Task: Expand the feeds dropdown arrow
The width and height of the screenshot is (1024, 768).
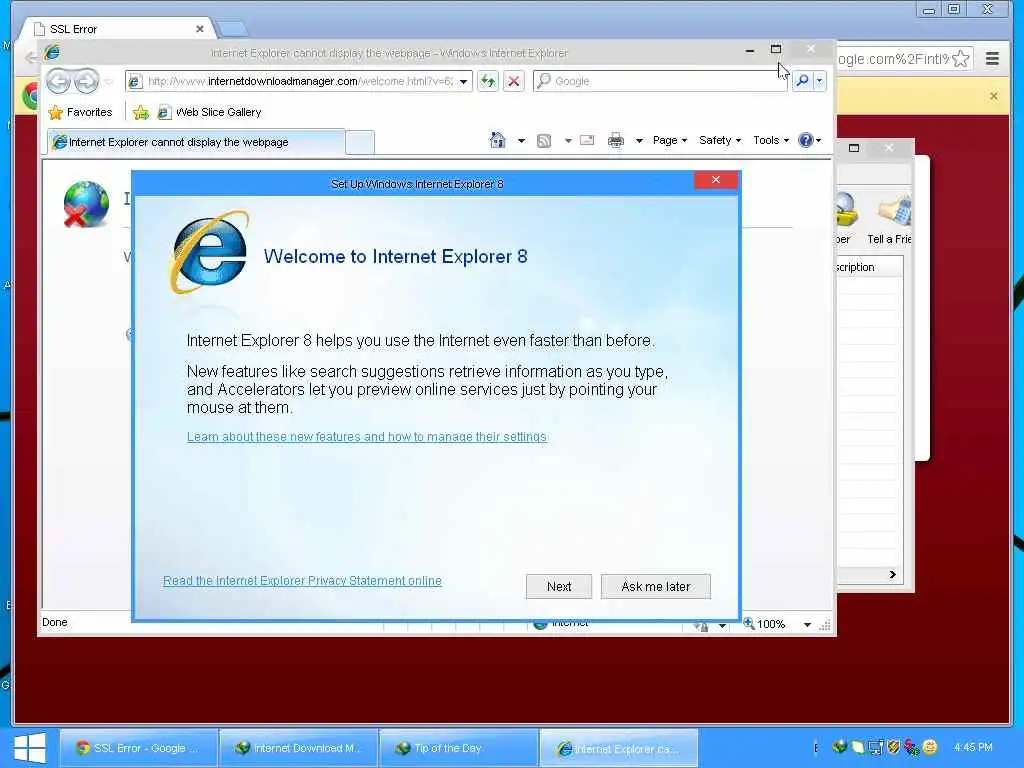Action: point(568,140)
